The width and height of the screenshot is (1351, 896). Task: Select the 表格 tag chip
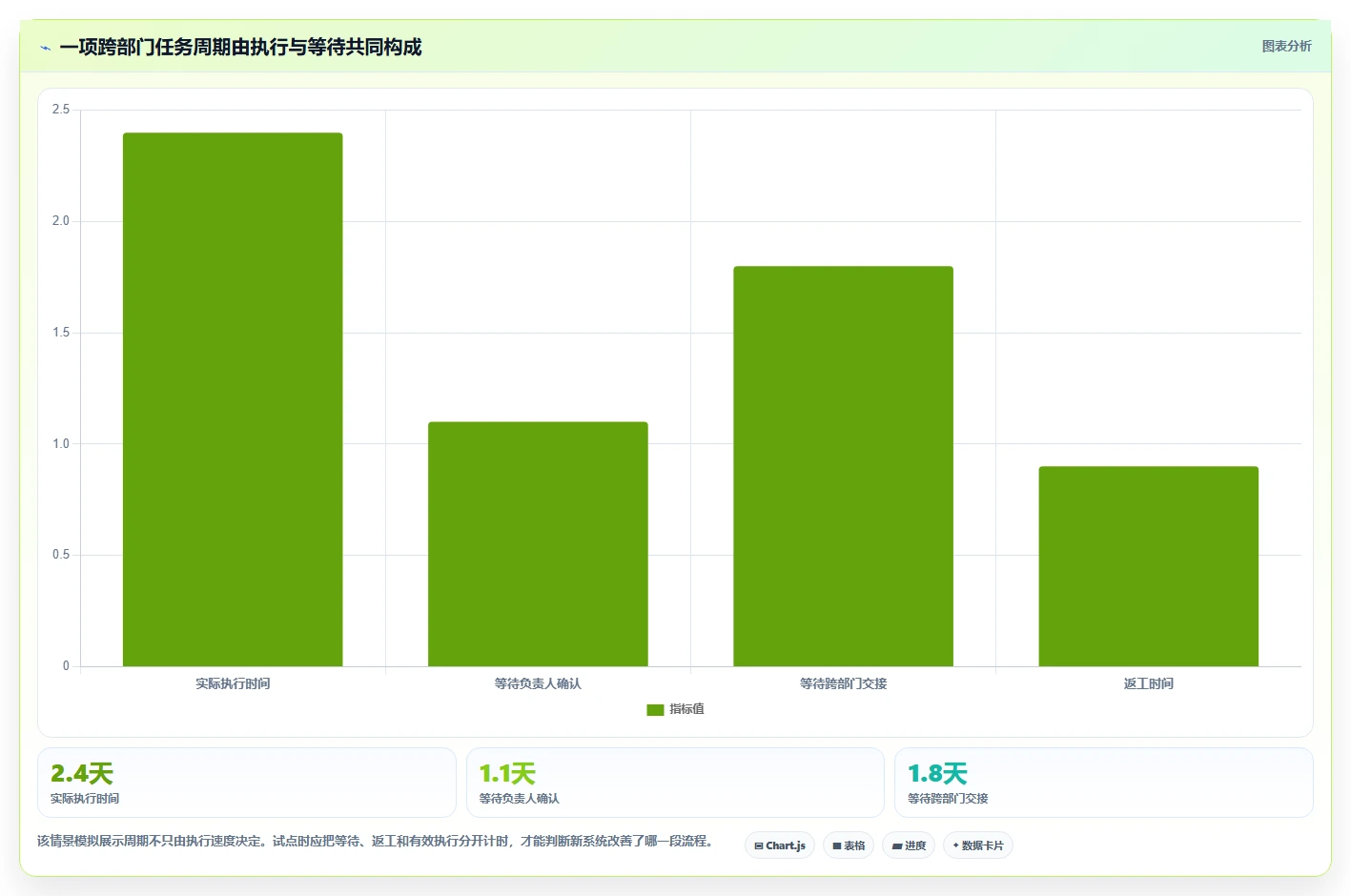click(x=849, y=845)
